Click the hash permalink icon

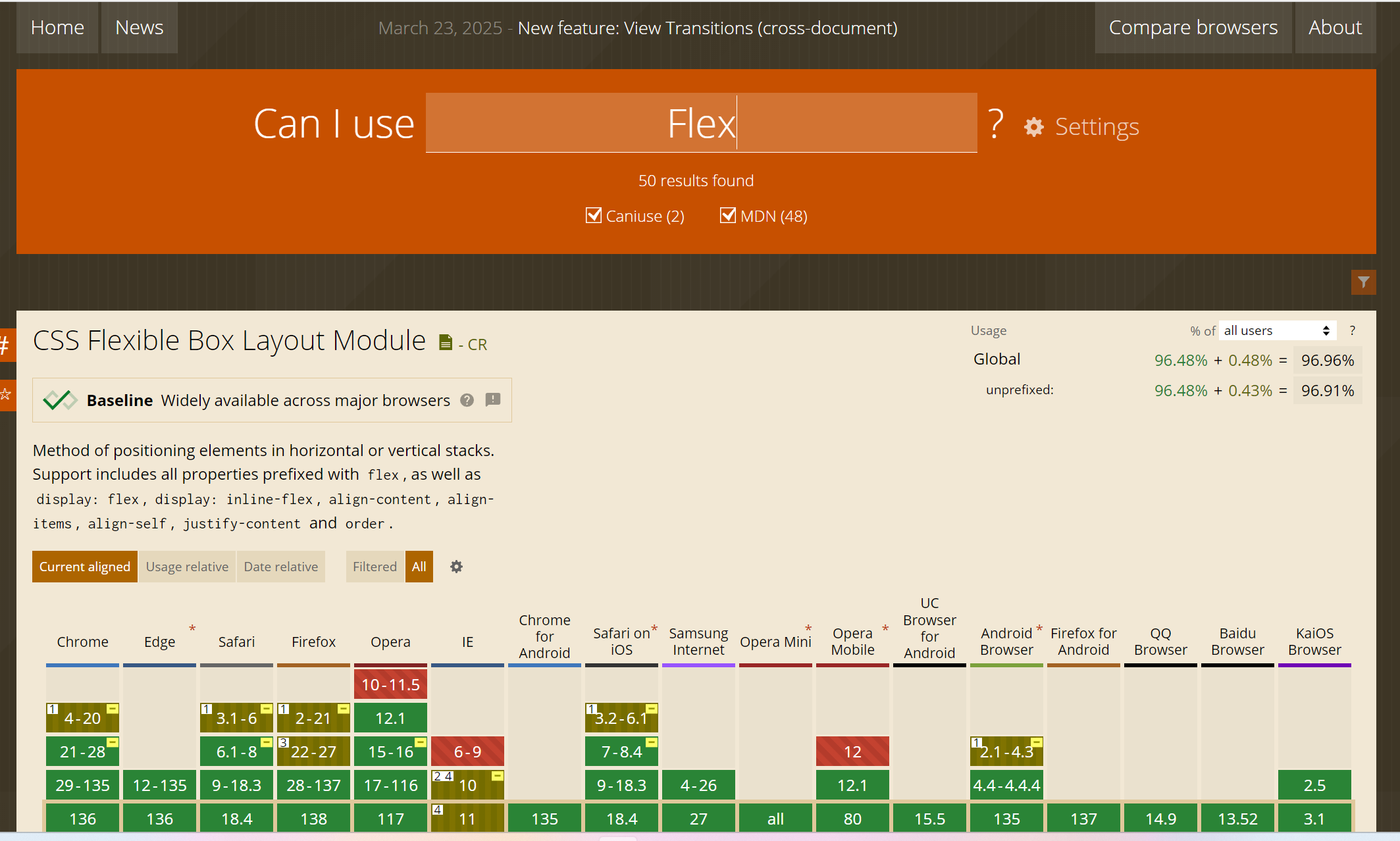point(5,345)
